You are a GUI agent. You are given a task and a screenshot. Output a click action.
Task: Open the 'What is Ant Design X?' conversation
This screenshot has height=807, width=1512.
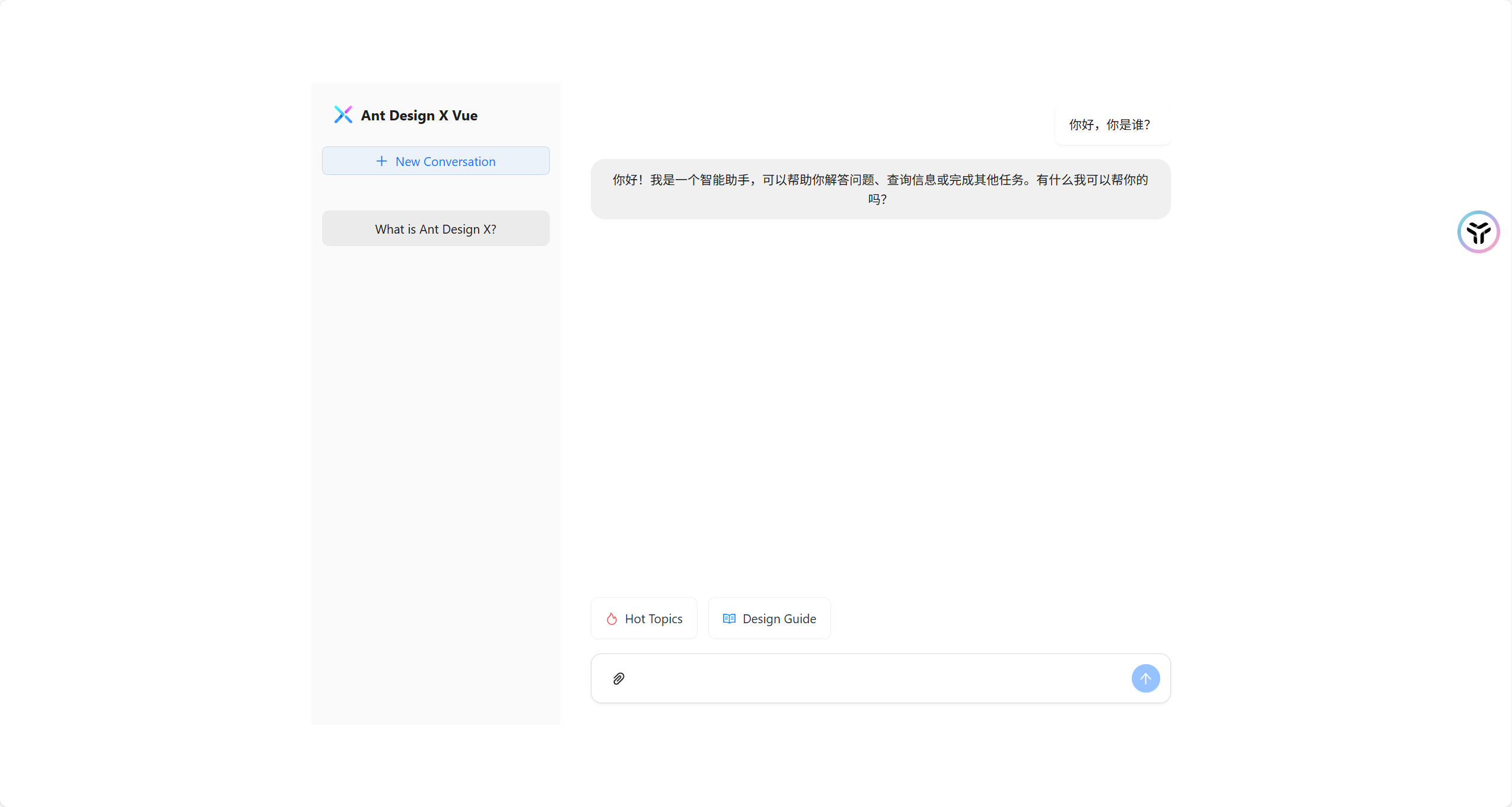pos(435,229)
